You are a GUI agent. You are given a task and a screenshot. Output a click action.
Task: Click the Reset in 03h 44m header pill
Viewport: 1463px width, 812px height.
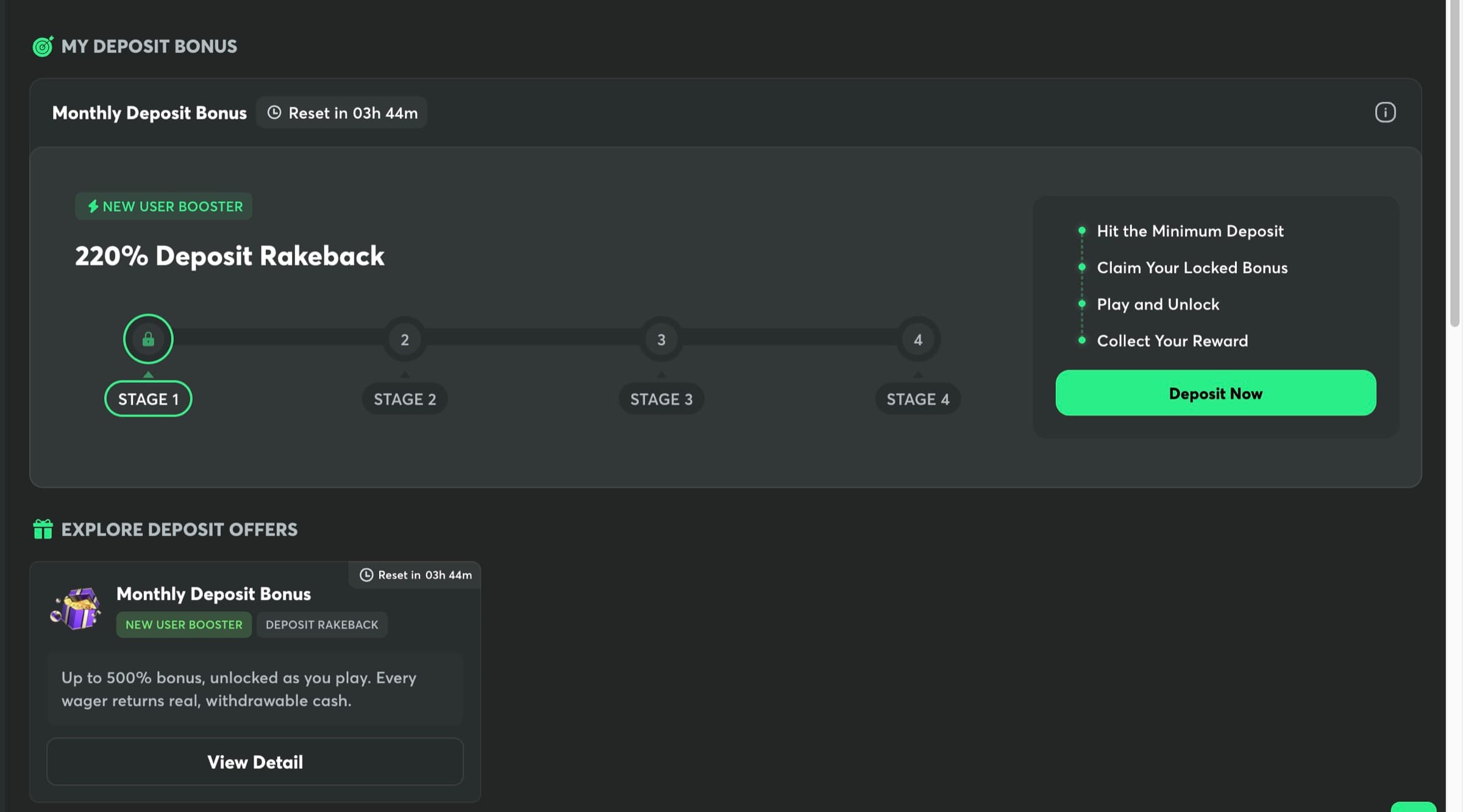point(341,113)
